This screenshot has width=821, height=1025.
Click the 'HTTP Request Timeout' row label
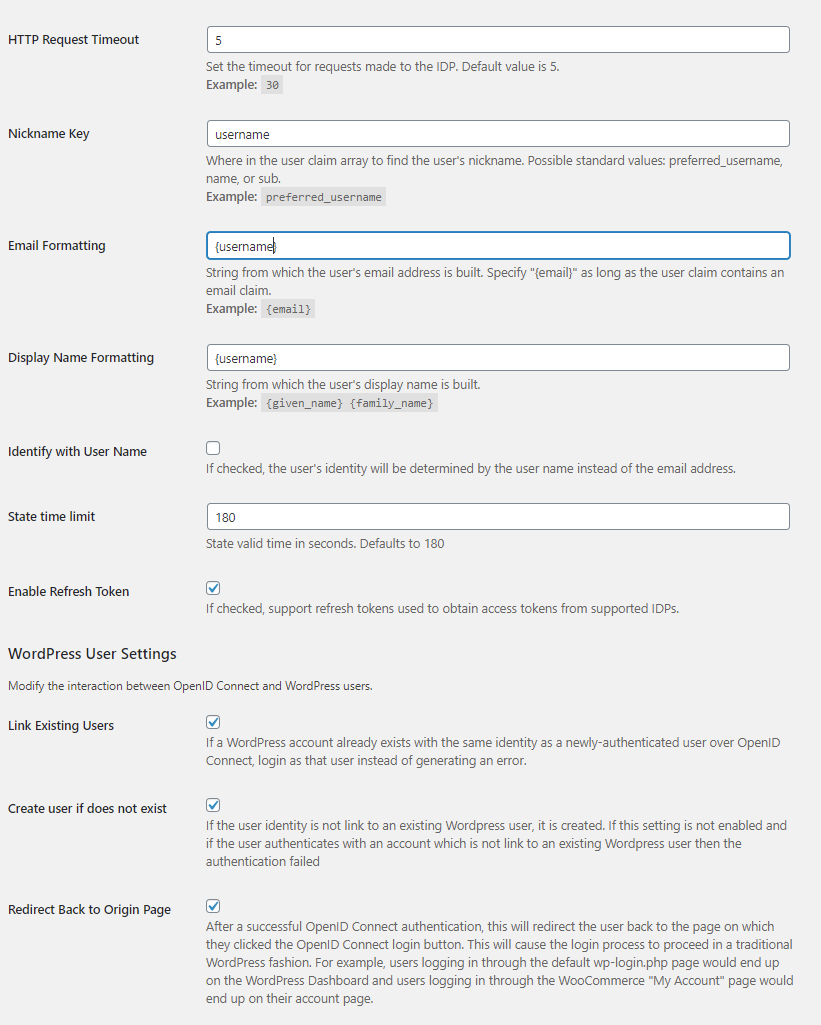pos(74,40)
